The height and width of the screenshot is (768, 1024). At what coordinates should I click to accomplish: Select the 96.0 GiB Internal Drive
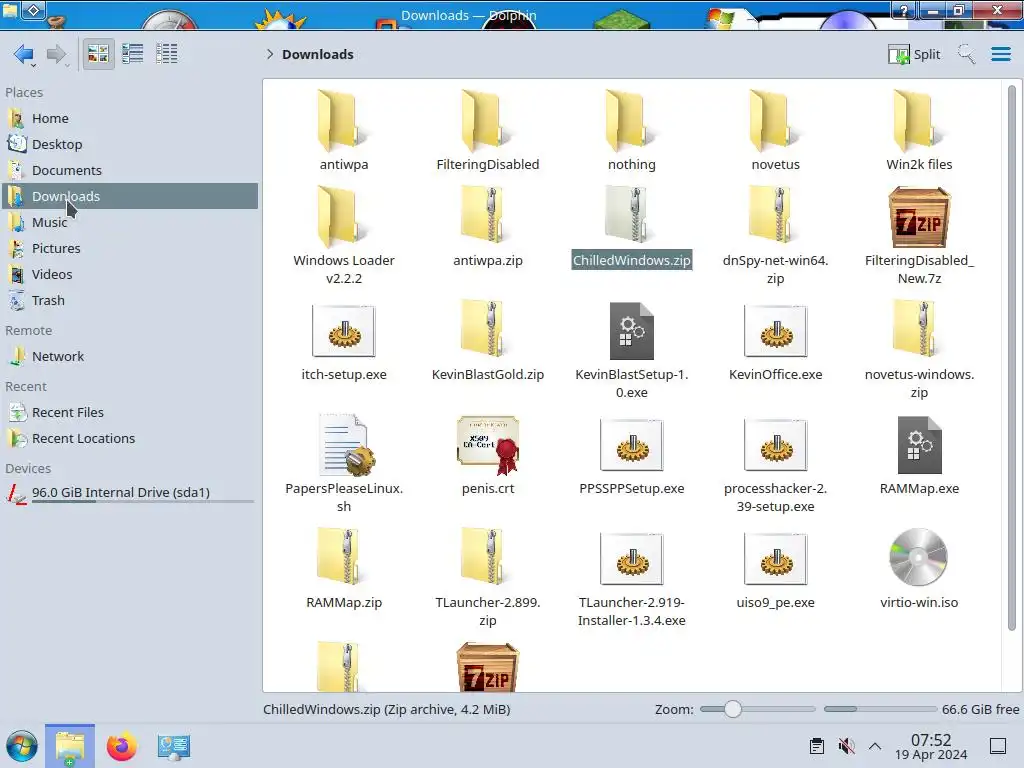coord(130,493)
